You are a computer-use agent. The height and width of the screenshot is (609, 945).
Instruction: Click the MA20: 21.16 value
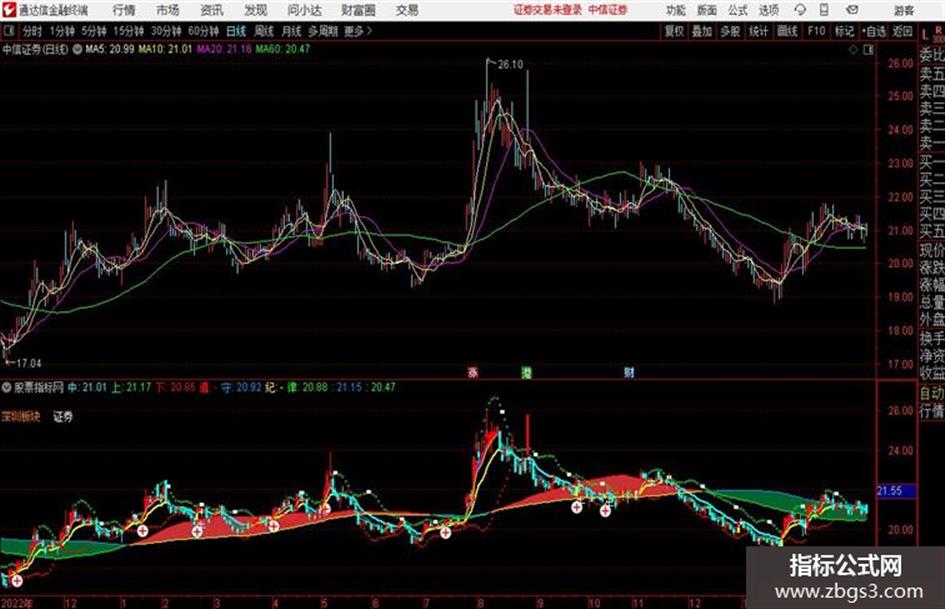click(x=224, y=49)
